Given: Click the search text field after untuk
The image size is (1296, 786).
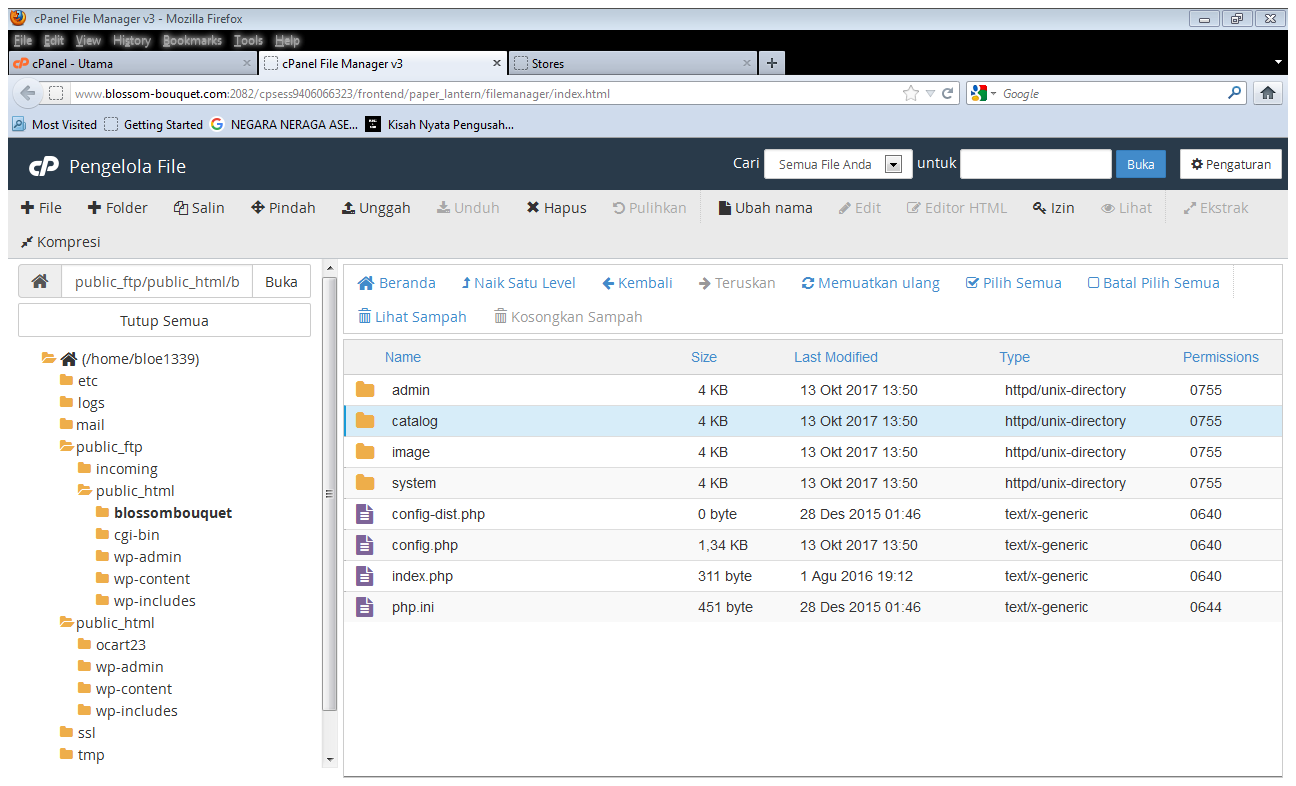Looking at the screenshot, I should [x=1035, y=164].
